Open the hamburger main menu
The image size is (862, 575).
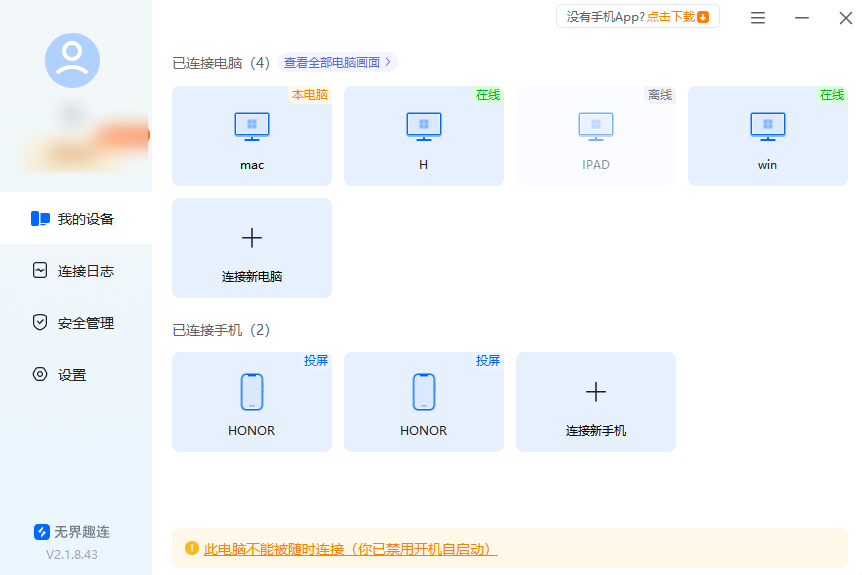758,18
